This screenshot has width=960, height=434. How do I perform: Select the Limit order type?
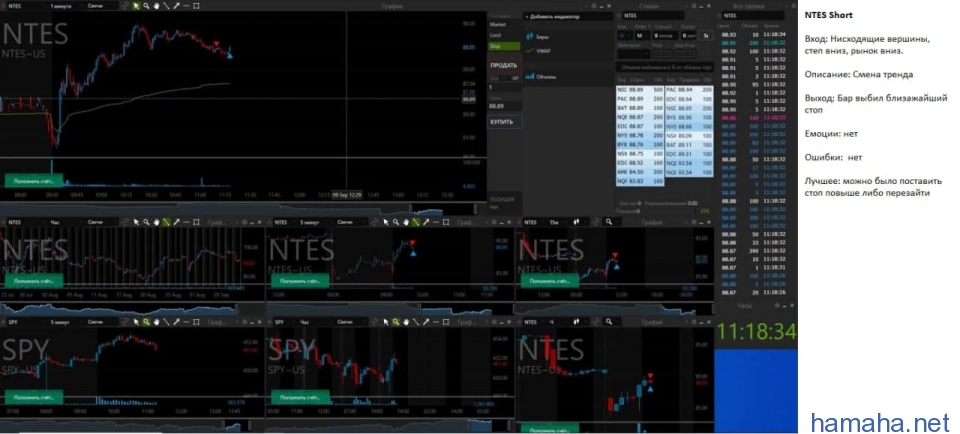pyautogui.click(x=504, y=36)
